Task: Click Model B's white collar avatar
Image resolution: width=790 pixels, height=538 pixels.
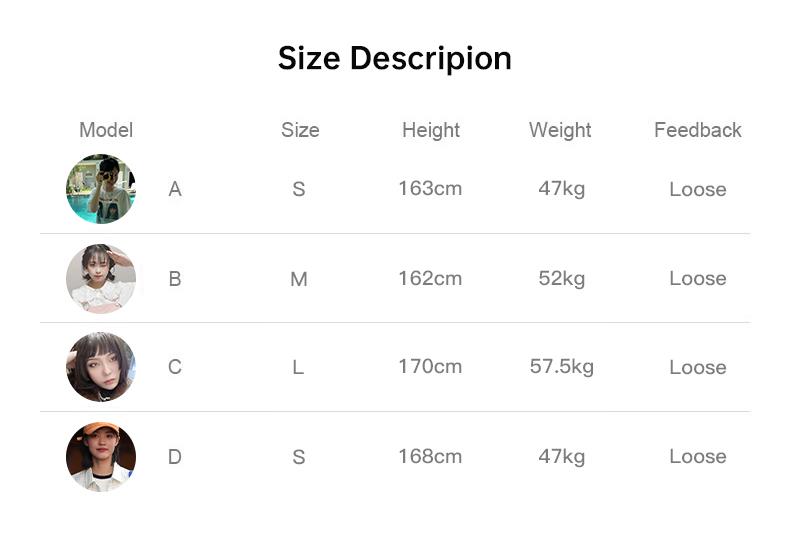Action: click(x=101, y=278)
